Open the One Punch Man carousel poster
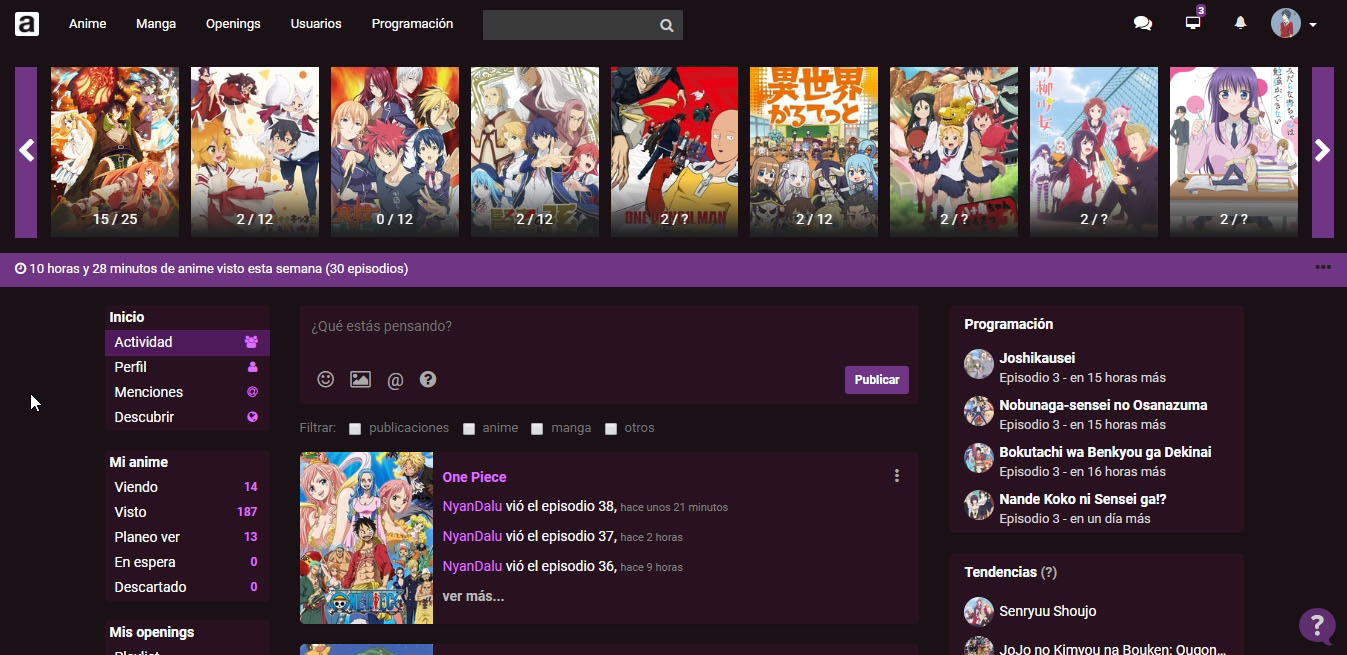The height and width of the screenshot is (655, 1347). [674, 152]
